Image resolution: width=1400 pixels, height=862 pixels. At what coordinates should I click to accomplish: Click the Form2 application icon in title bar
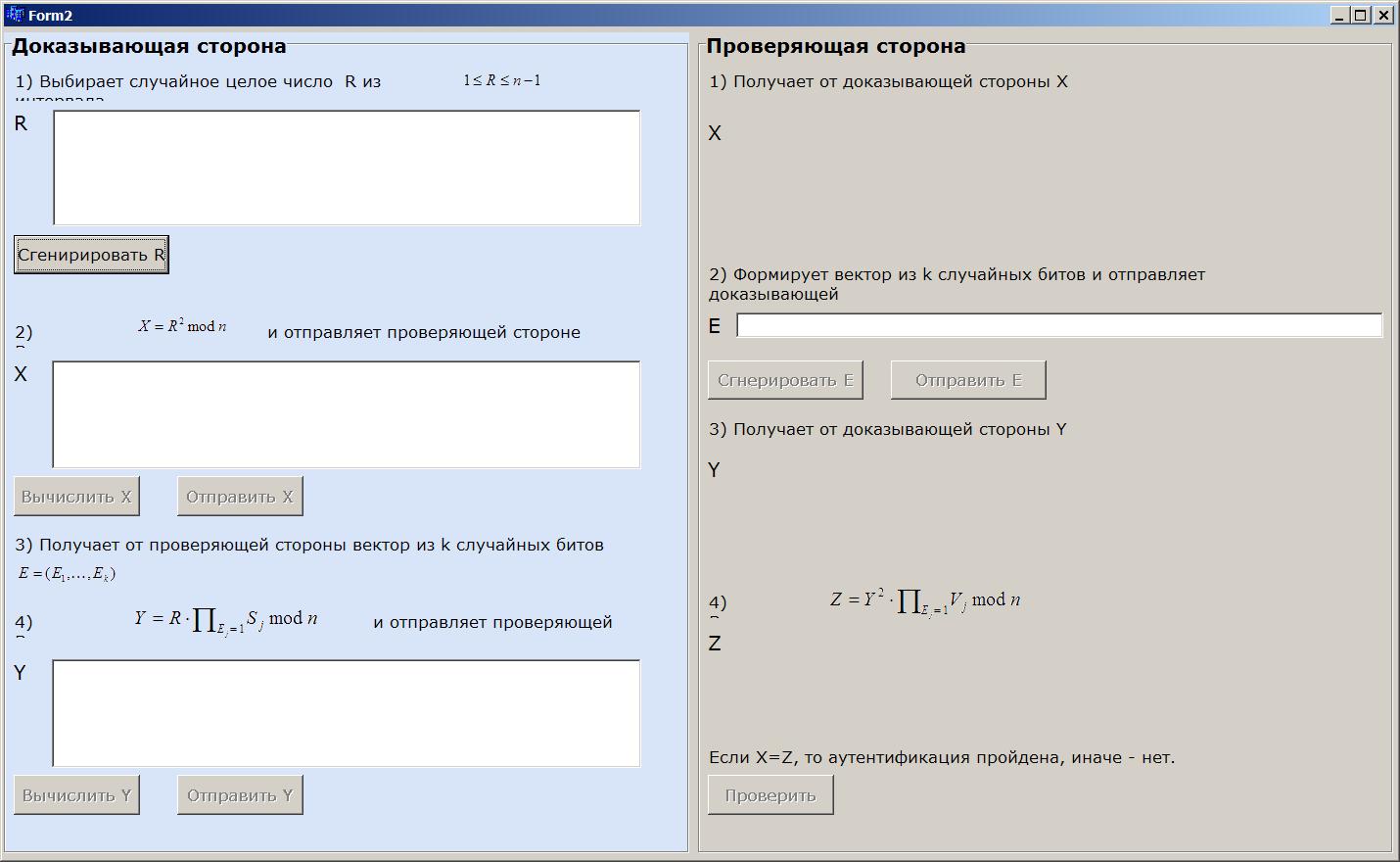tap(15, 15)
